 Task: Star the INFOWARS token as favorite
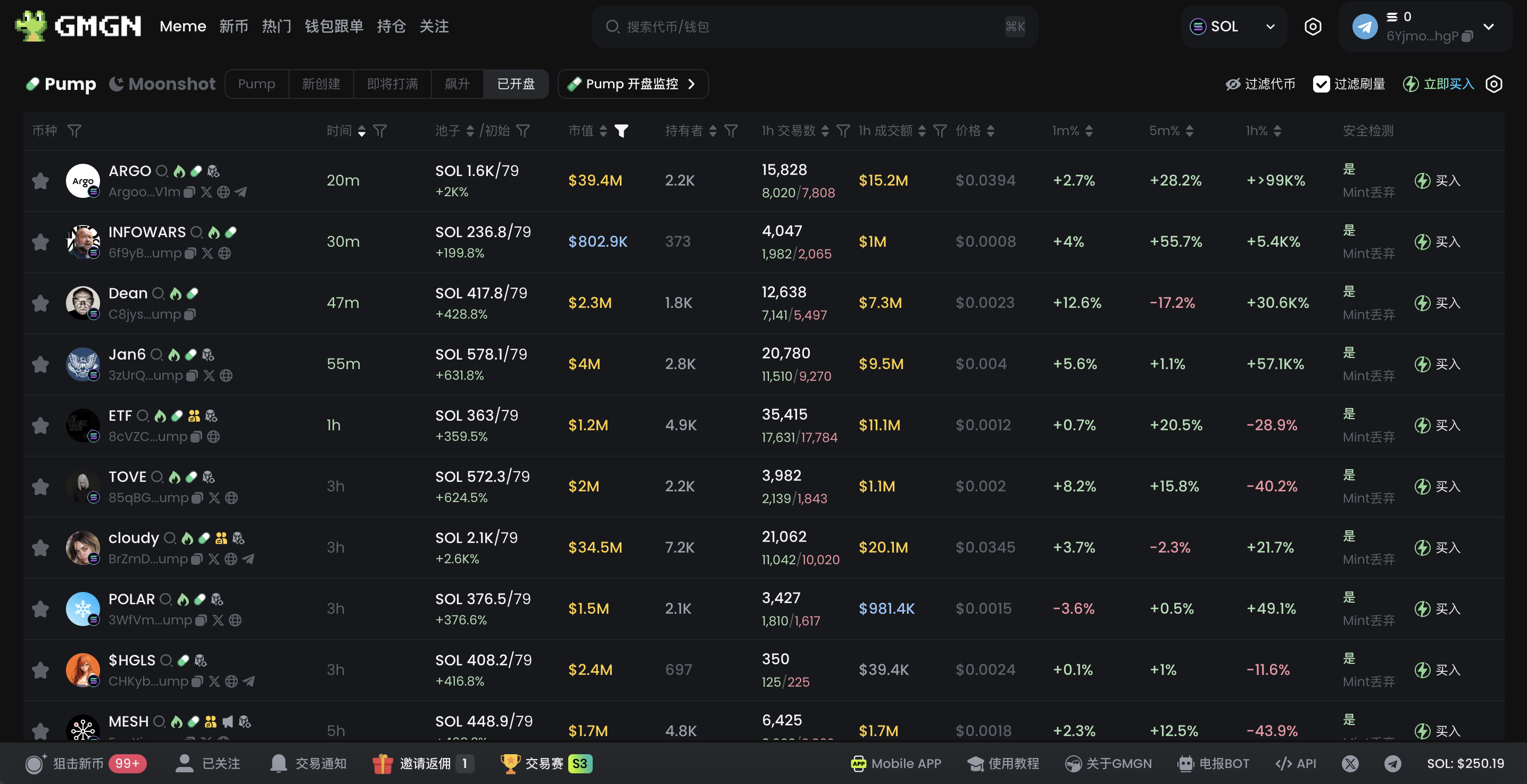point(40,242)
